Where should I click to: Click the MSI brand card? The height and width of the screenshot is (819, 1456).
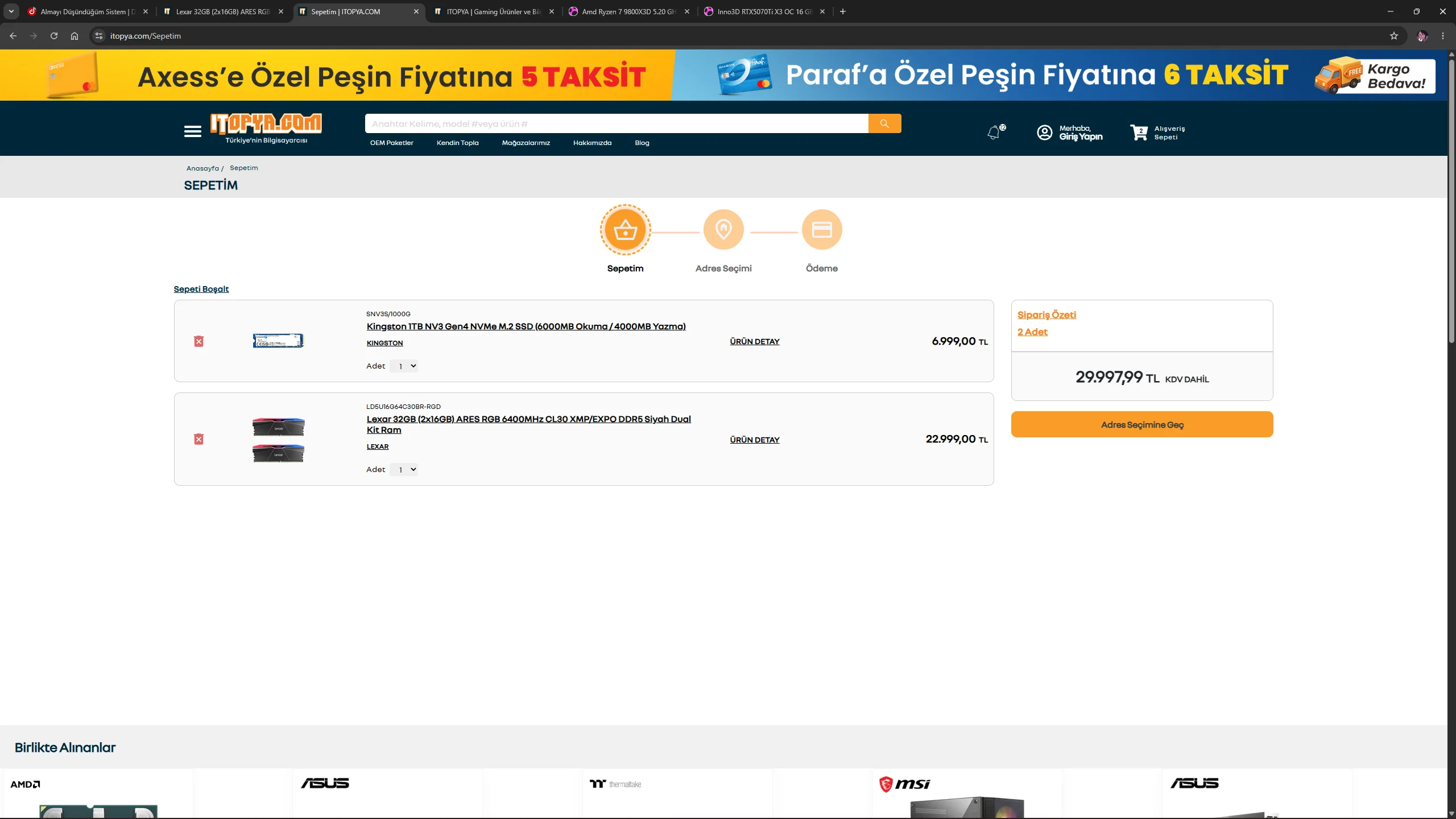tap(967, 793)
